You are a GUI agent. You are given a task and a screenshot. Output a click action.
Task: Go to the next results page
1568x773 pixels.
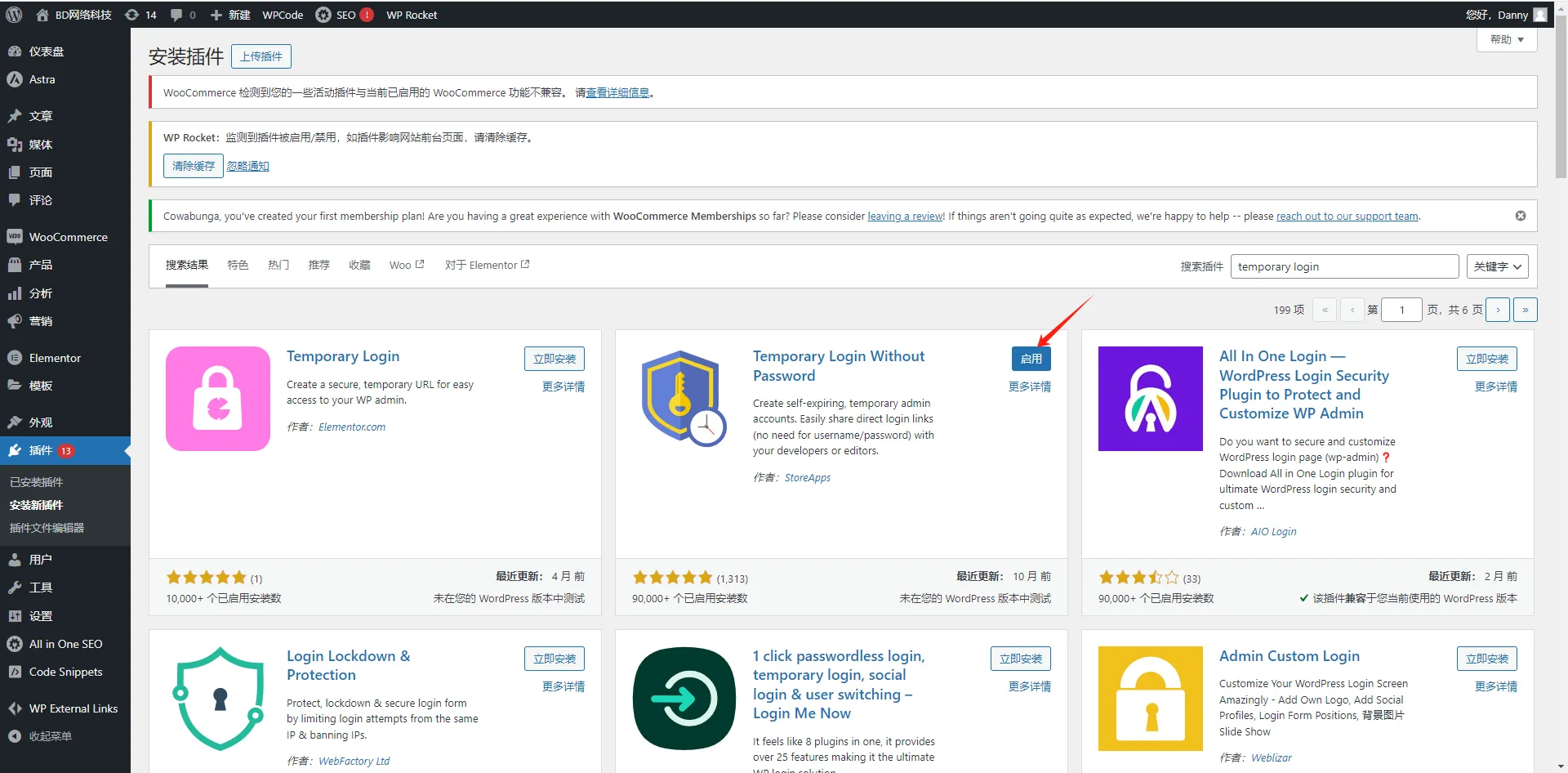1498,310
